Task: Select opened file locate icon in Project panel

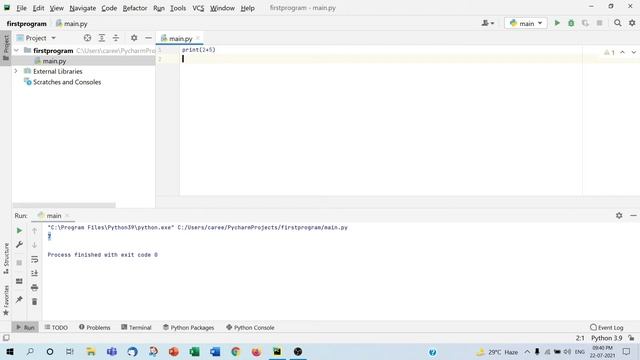Action: [x=87, y=38]
